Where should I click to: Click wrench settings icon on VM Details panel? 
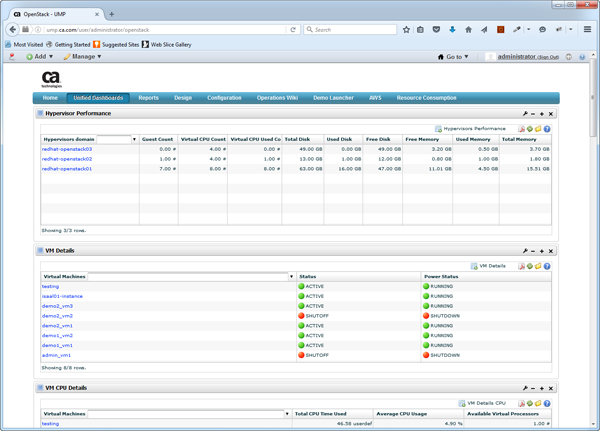pyautogui.click(x=525, y=251)
